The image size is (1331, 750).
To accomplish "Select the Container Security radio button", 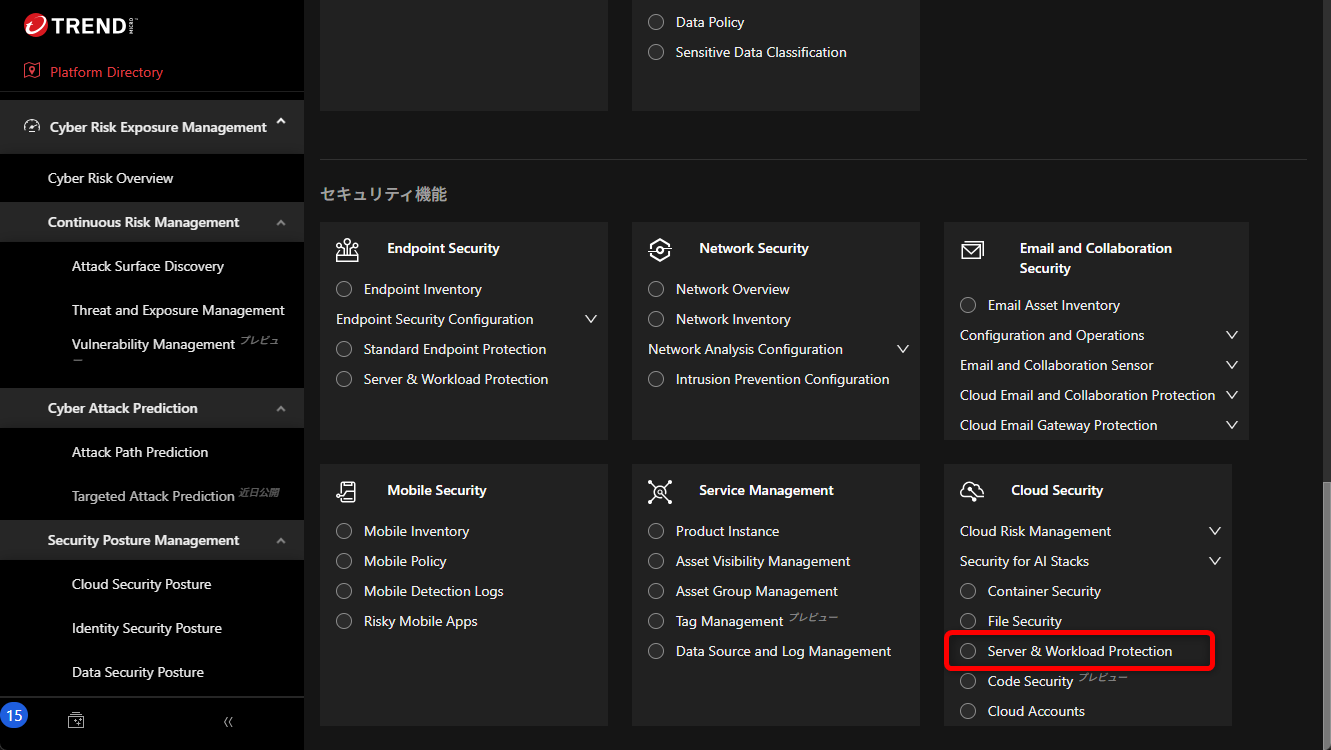I will 968,591.
